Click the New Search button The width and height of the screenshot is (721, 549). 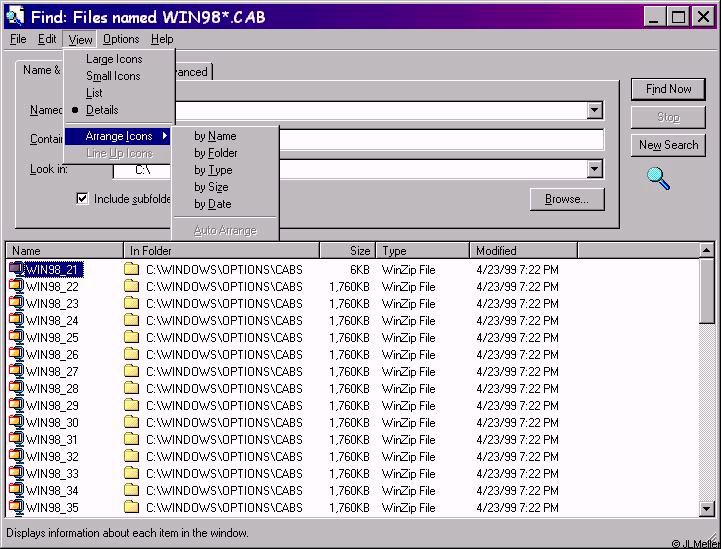point(668,145)
